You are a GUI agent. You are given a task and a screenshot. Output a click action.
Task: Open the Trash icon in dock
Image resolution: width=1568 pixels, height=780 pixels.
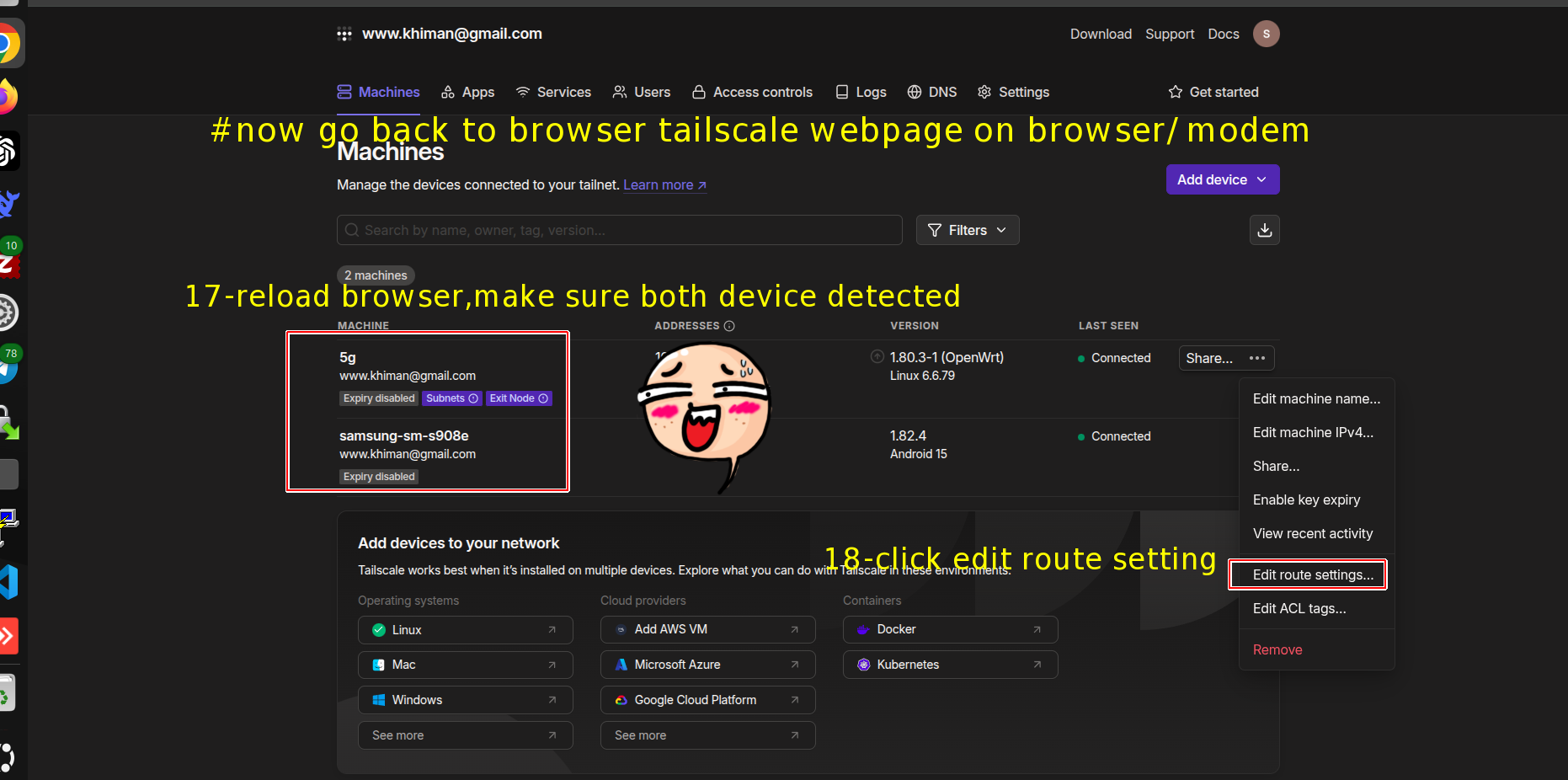[x=7, y=693]
